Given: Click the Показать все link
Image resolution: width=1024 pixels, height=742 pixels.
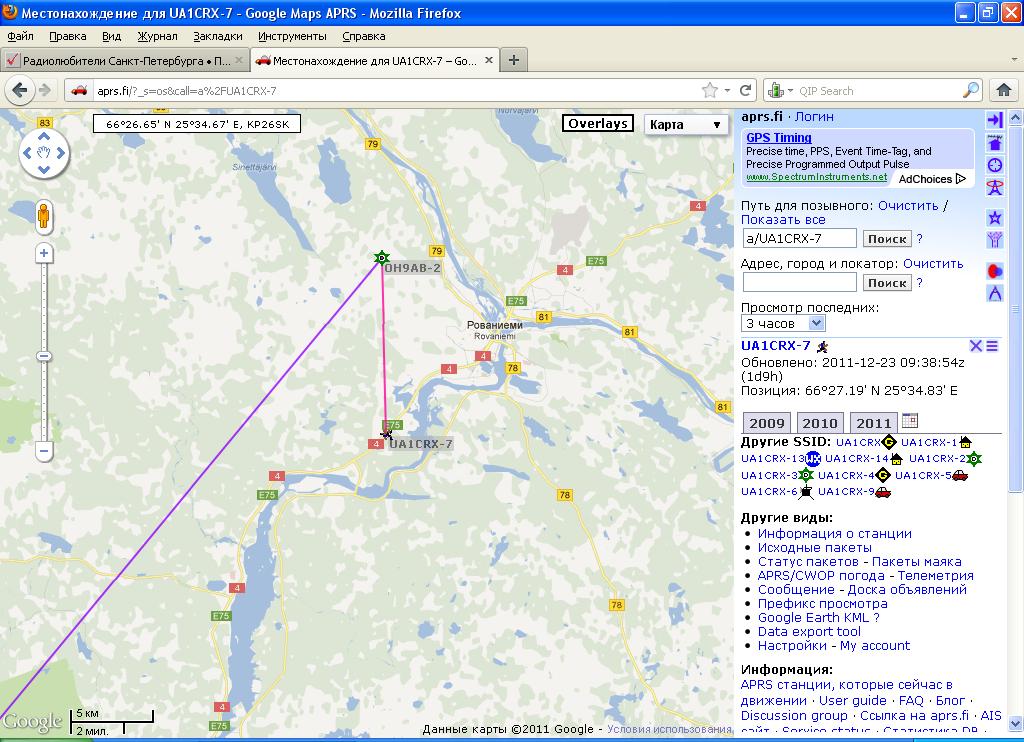Looking at the screenshot, I should pyautogui.click(x=783, y=220).
